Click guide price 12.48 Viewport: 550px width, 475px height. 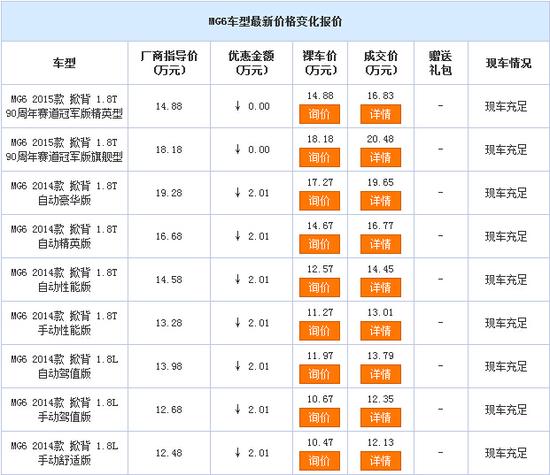pos(169,453)
